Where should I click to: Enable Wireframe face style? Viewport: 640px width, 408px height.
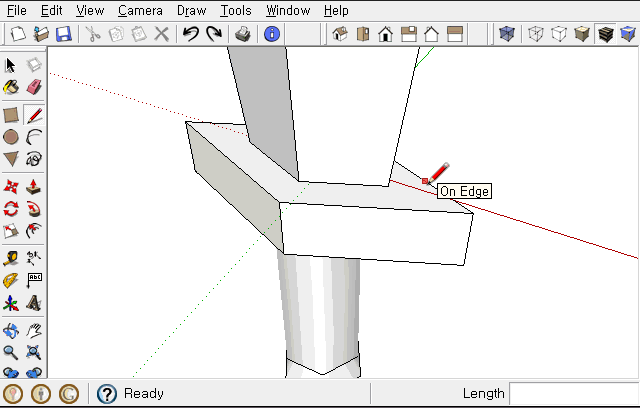coord(536,34)
